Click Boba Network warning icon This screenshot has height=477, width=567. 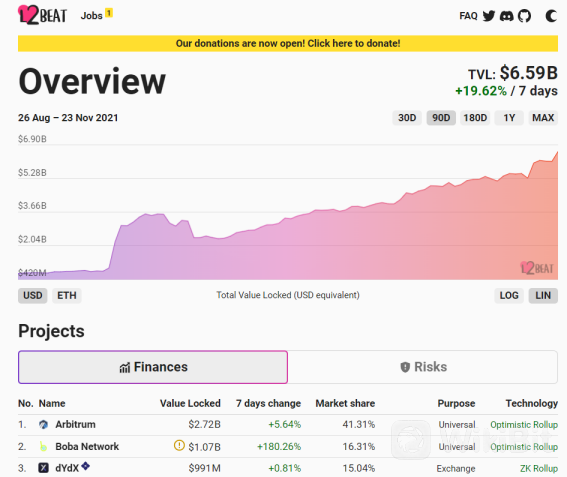click(x=179, y=445)
